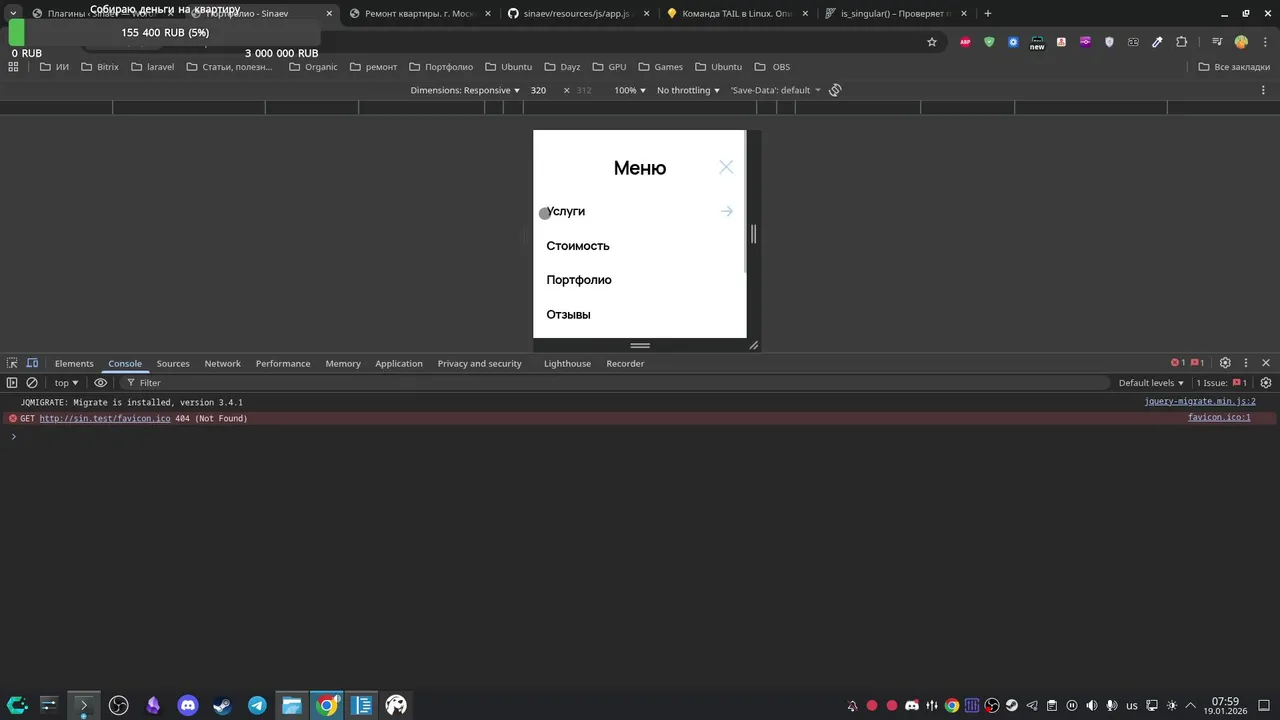Open favicon.ico:1 source link
This screenshot has width=1280, height=720.
1219,418
